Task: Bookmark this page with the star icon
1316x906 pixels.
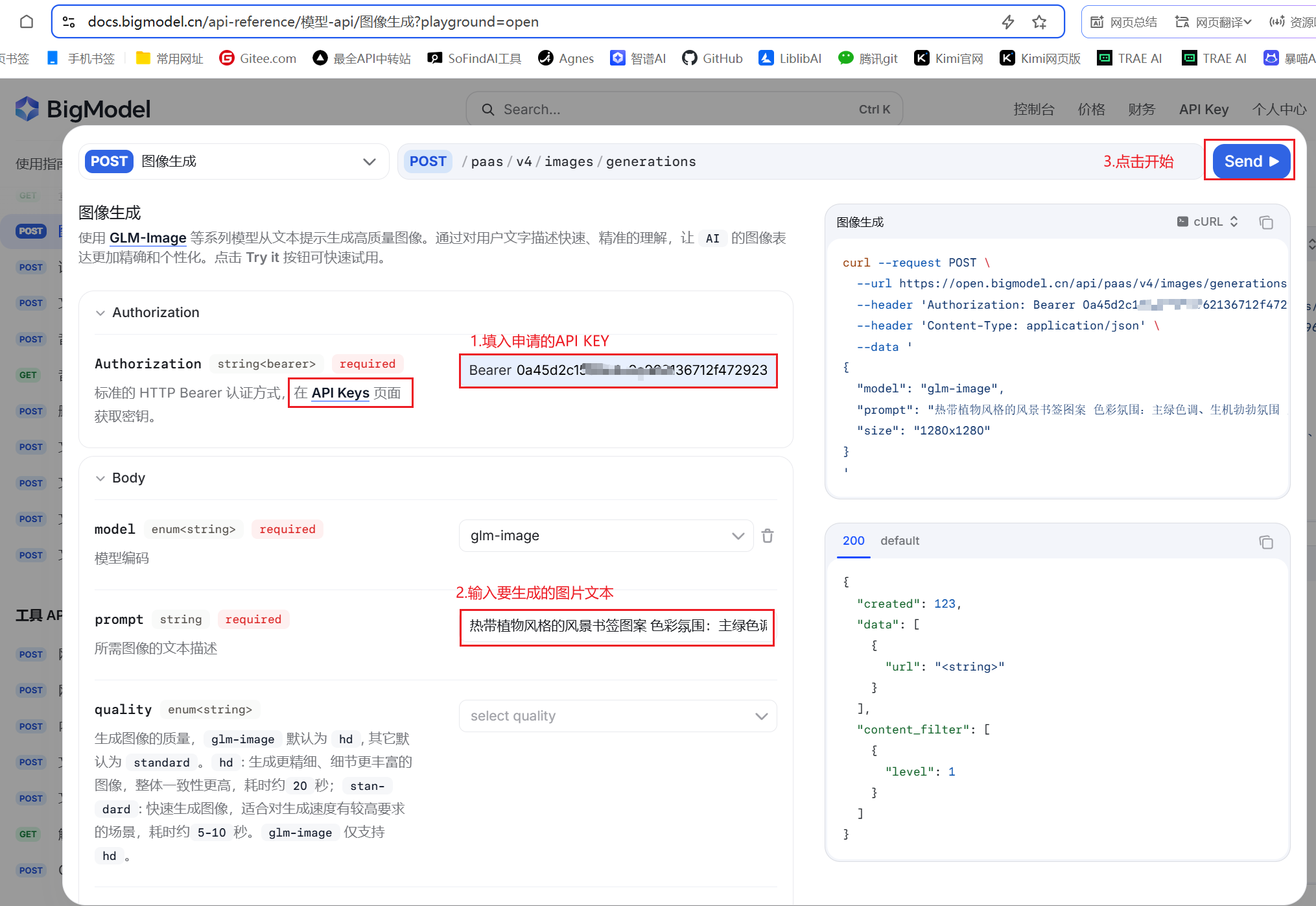Action: click(x=1039, y=22)
